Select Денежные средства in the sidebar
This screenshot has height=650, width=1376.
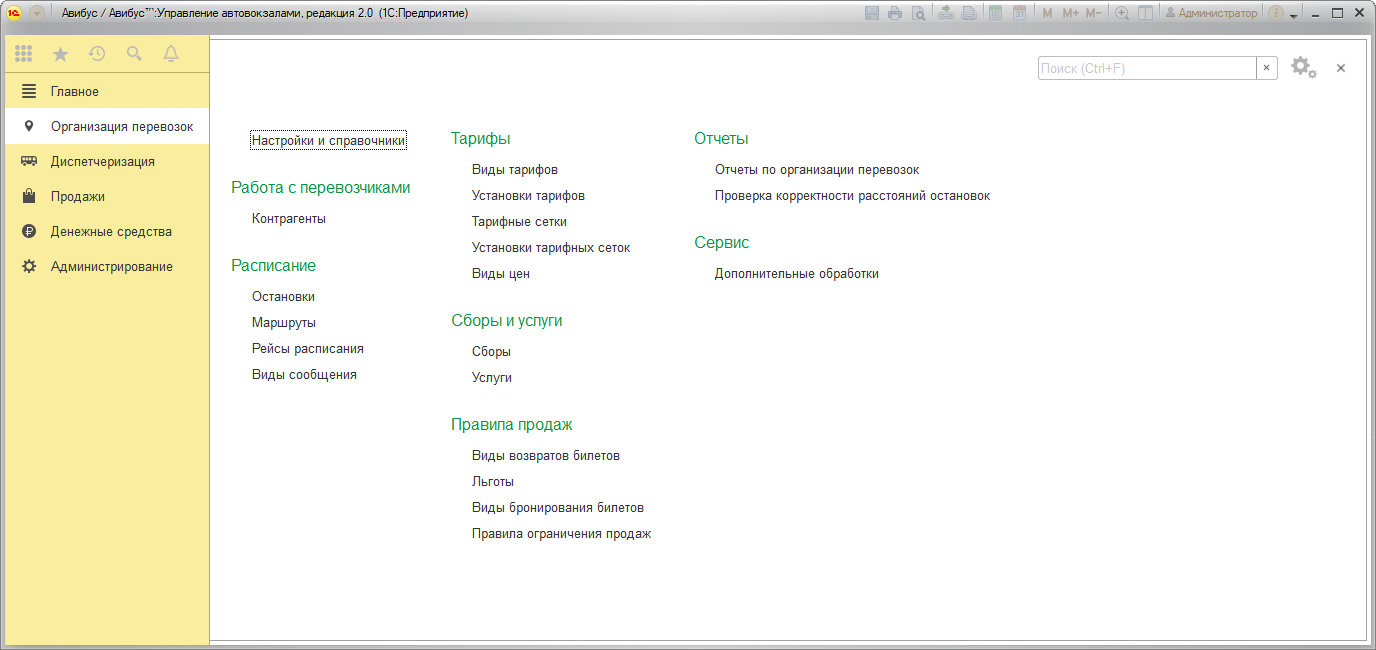[111, 231]
